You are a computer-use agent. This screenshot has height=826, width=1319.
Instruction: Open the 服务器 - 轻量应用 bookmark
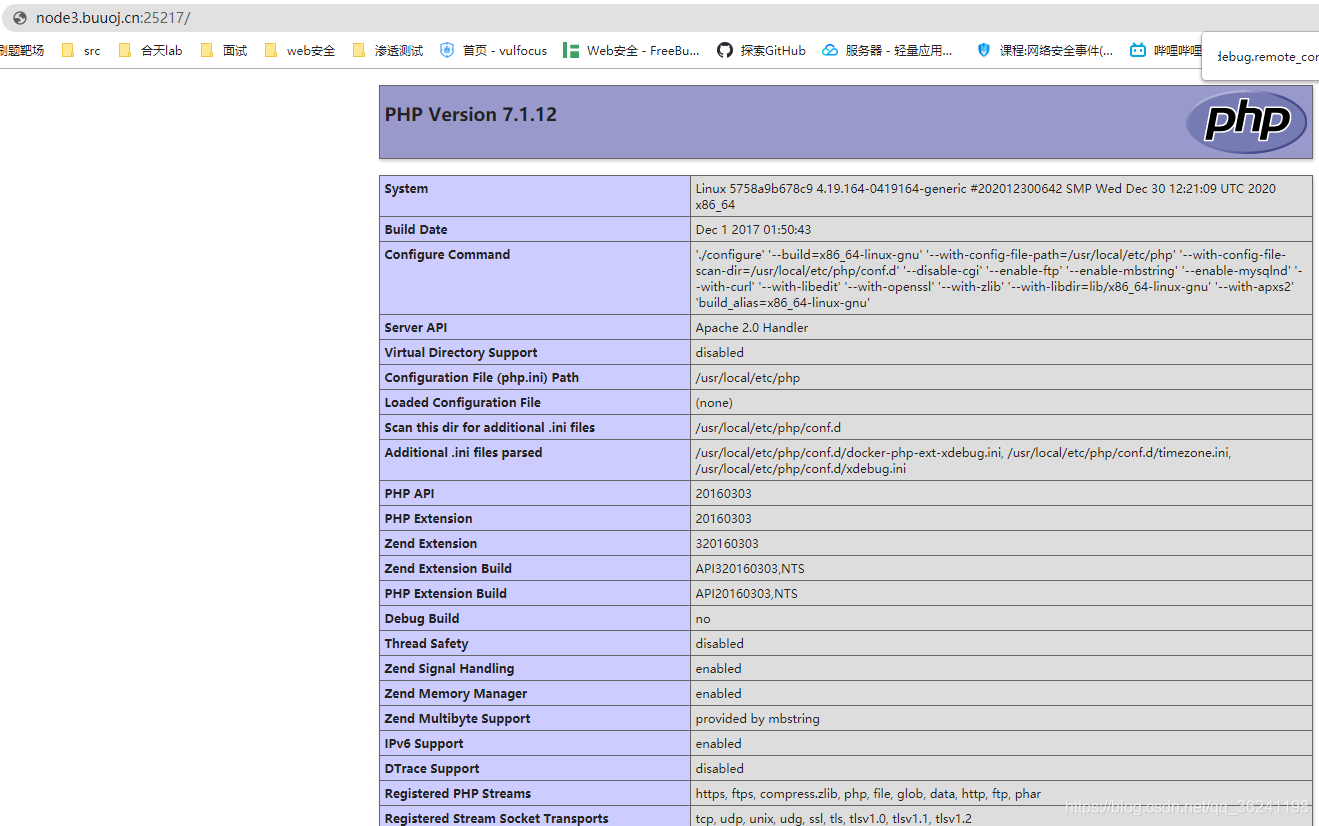pyautogui.click(x=887, y=50)
